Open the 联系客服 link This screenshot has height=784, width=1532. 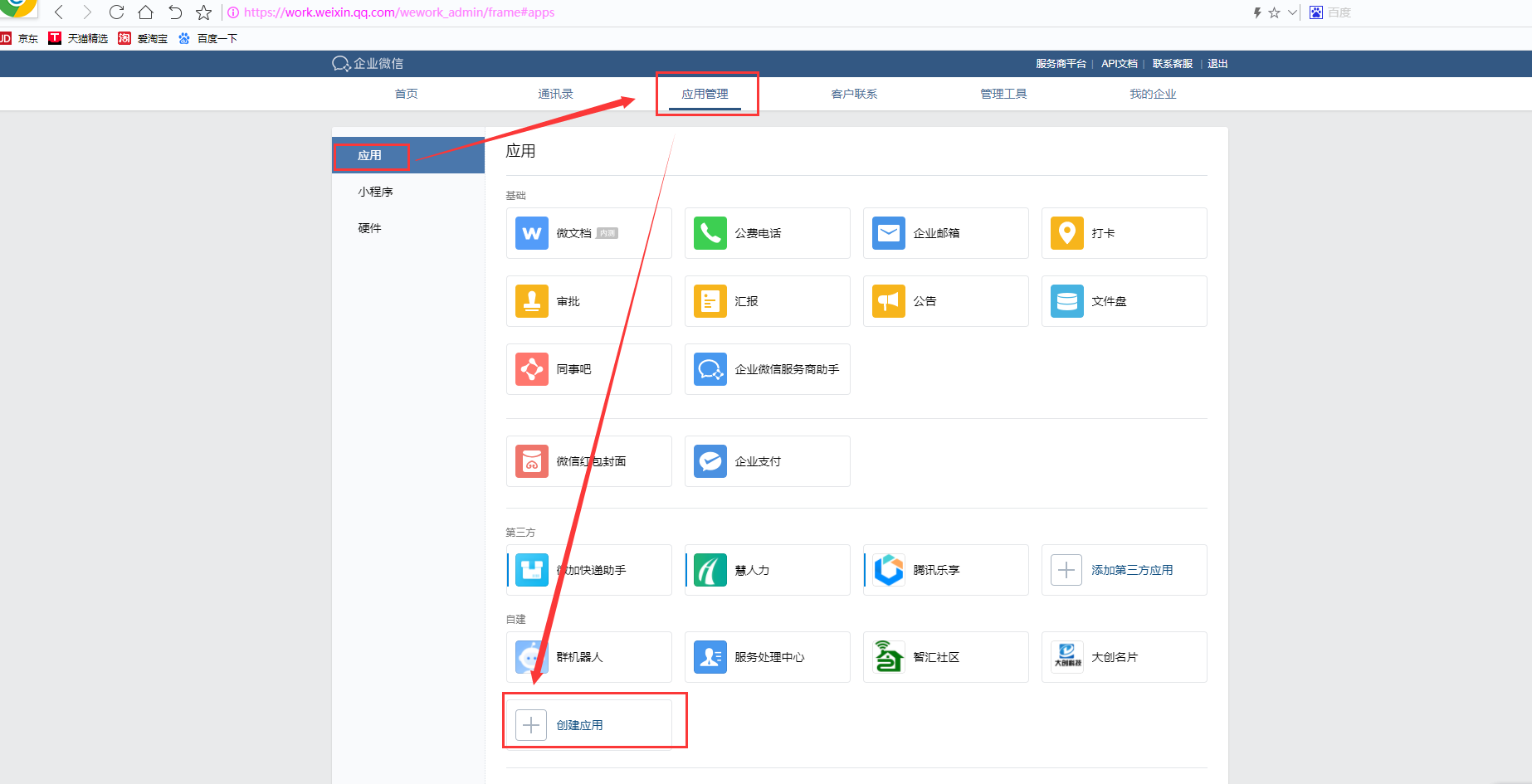coord(1173,64)
